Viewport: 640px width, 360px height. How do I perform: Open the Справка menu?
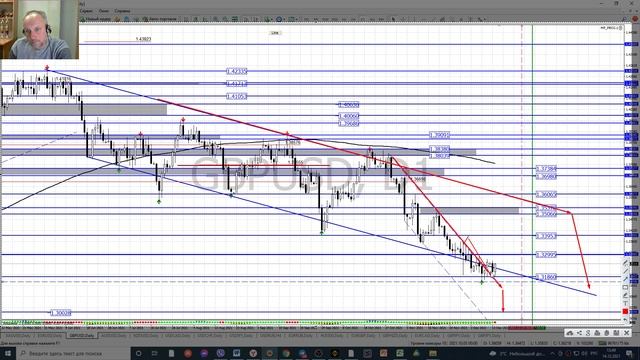tap(122, 11)
